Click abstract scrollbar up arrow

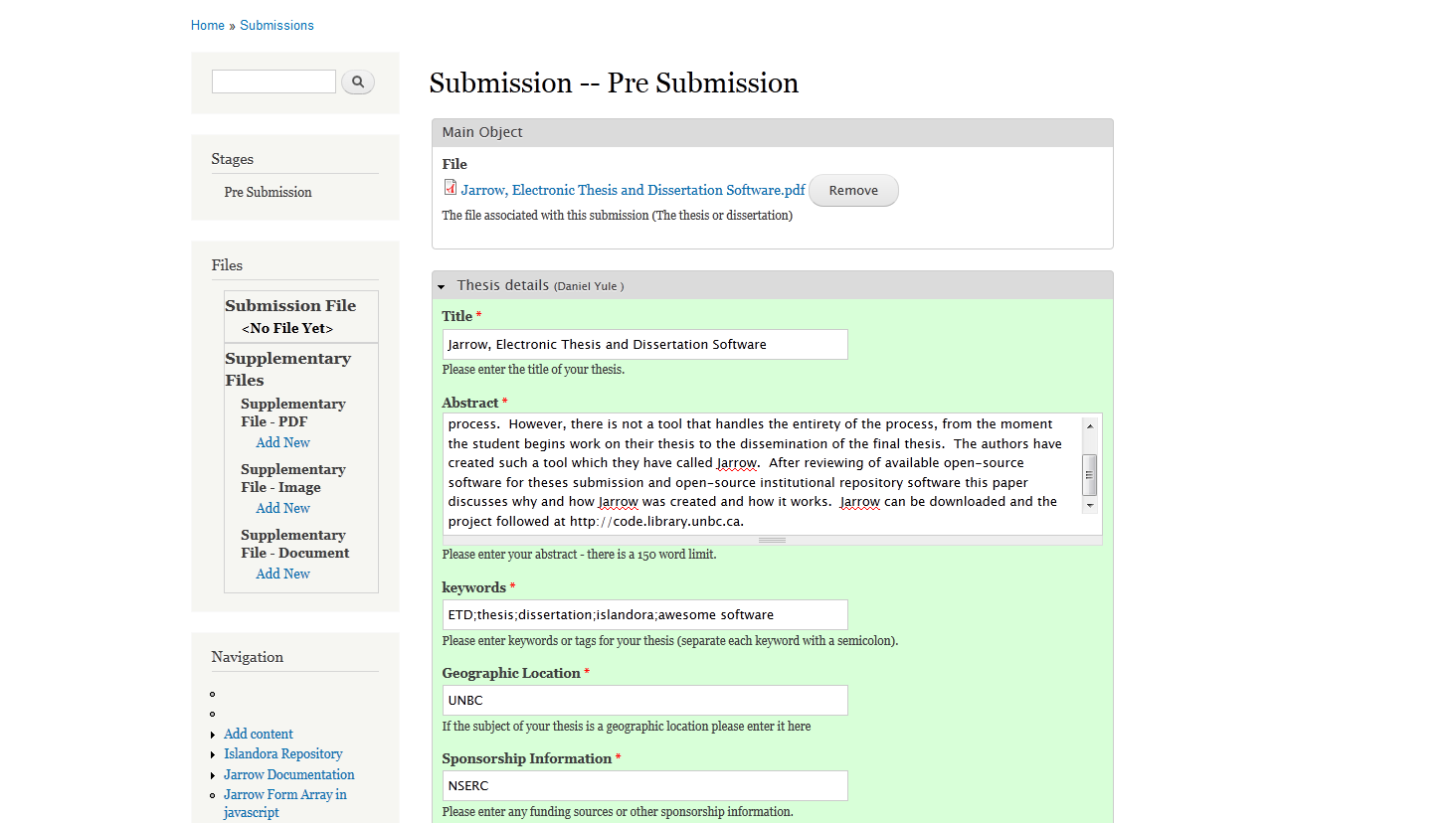(x=1090, y=425)
